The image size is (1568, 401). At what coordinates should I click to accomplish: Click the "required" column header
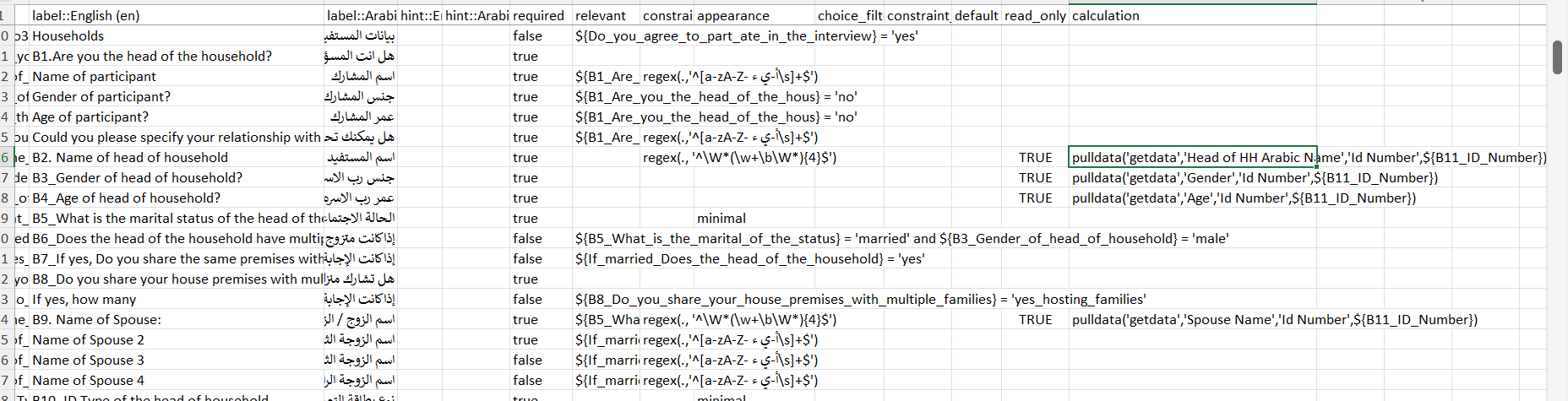pos(538,15)
